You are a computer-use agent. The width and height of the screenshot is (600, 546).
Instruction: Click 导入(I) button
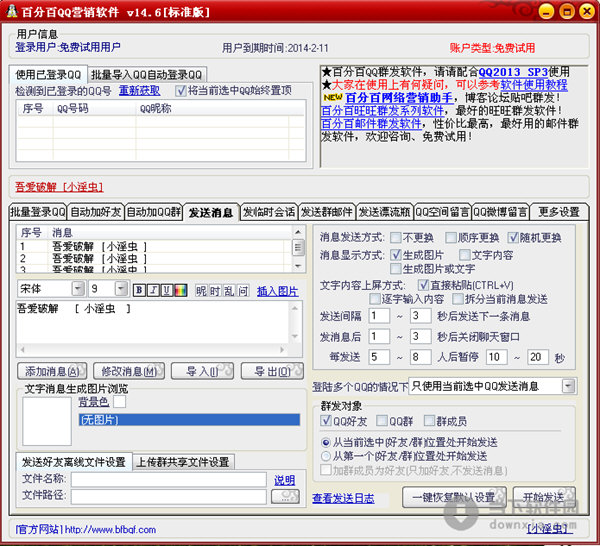(202, 371)
